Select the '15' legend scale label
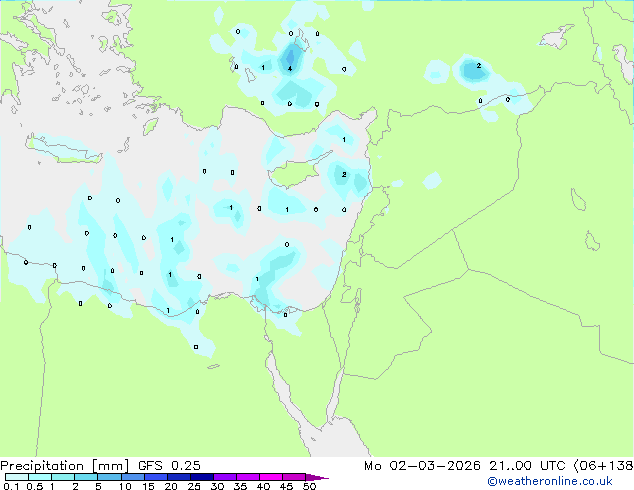The image size is (634, 490). [148, 486]
